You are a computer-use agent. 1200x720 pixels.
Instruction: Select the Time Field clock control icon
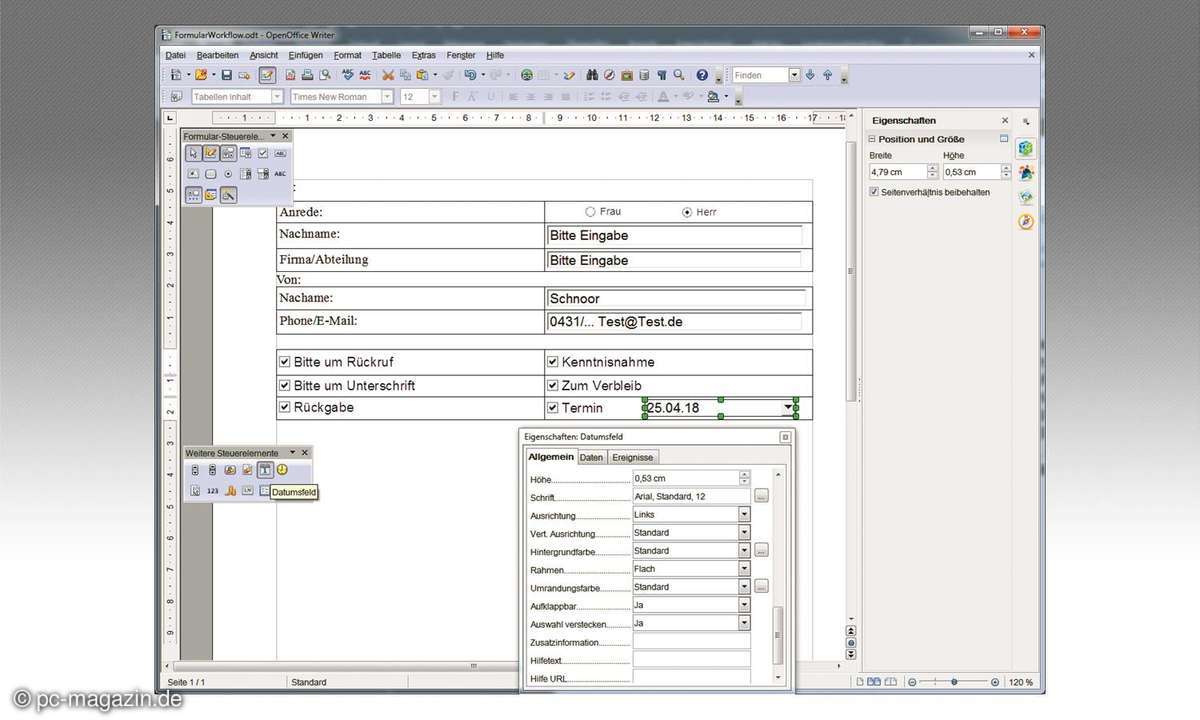(x=282, y=470)
